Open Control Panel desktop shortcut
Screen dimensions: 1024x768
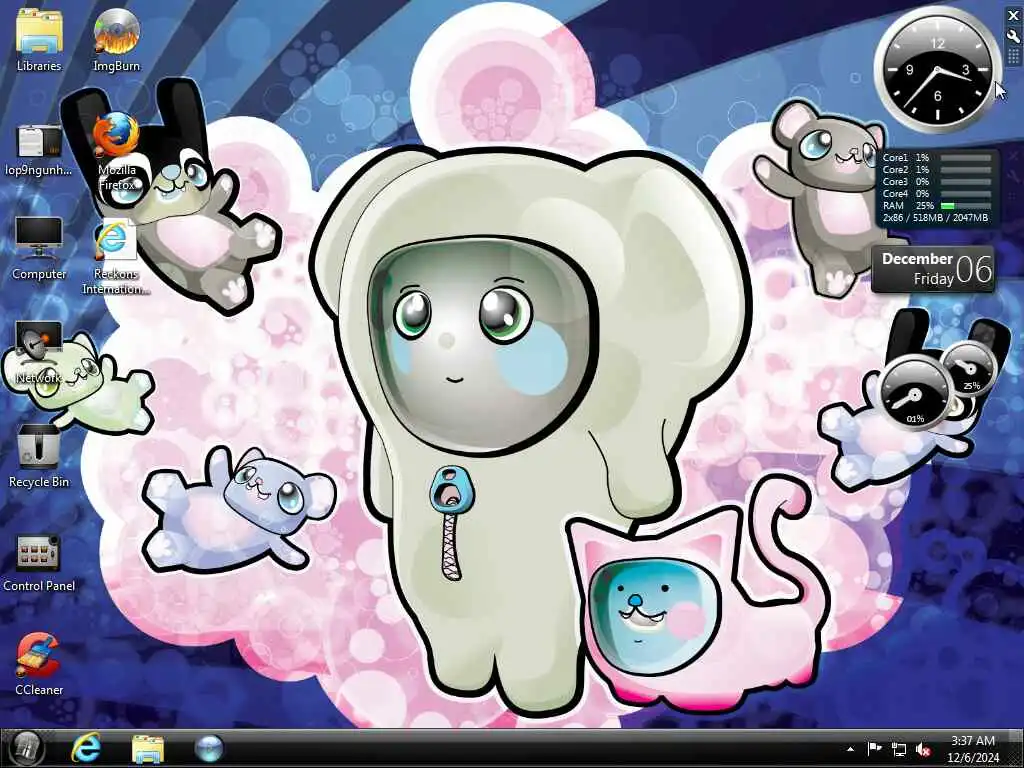pyautogui.click(x=39, y=562)
